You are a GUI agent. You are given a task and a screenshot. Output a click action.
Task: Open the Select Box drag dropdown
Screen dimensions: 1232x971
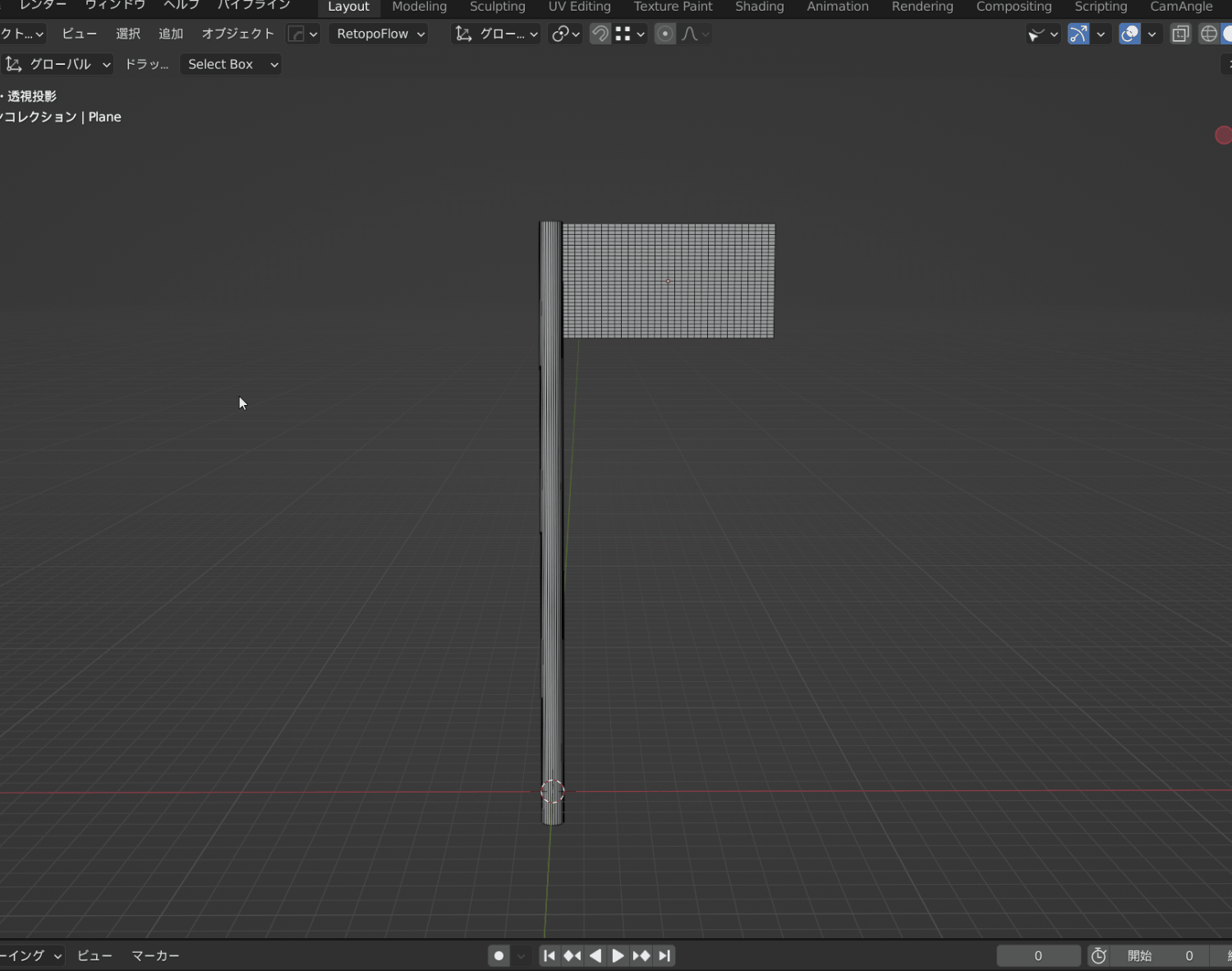(x=231, y=64)
